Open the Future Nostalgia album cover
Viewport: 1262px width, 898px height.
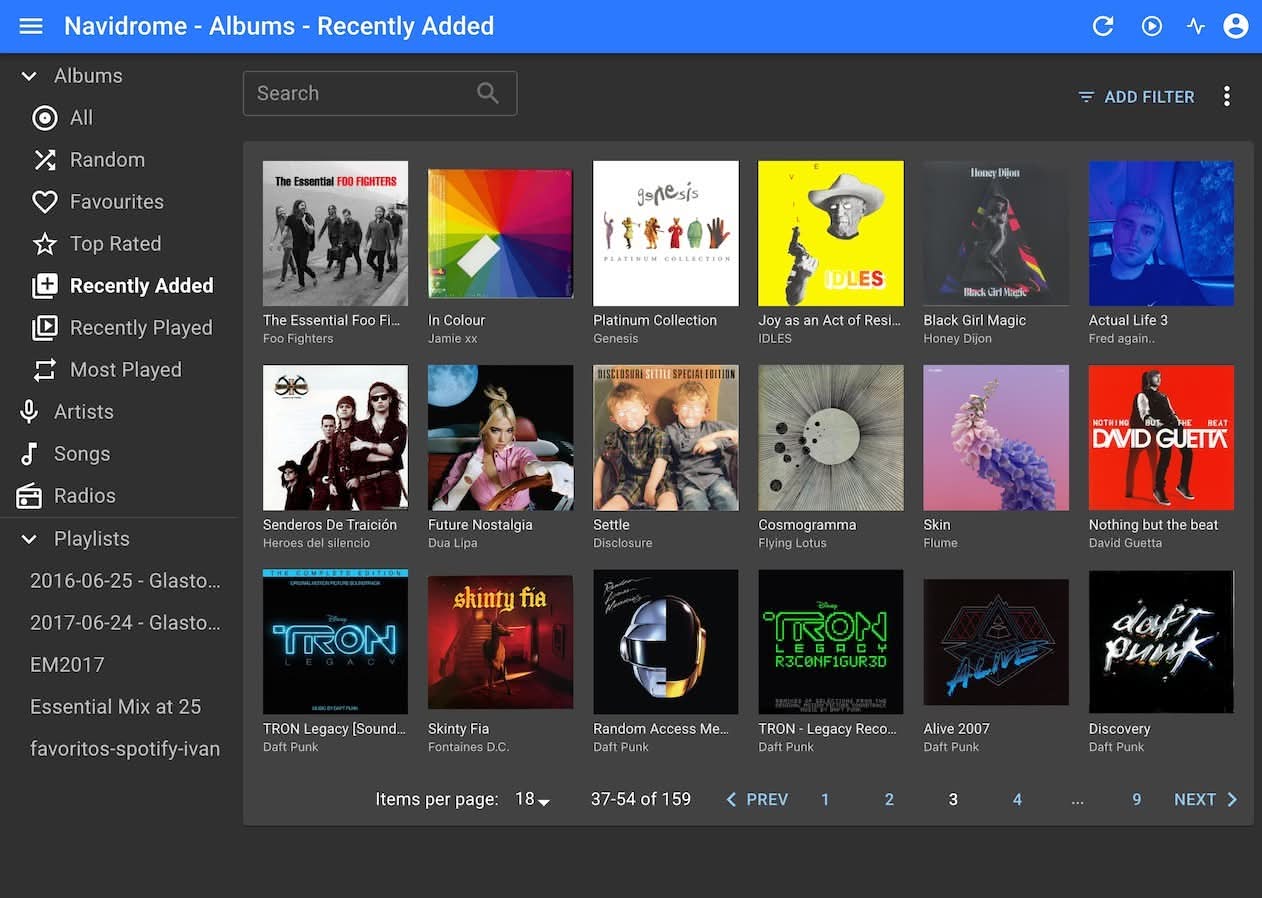[500, 437]
